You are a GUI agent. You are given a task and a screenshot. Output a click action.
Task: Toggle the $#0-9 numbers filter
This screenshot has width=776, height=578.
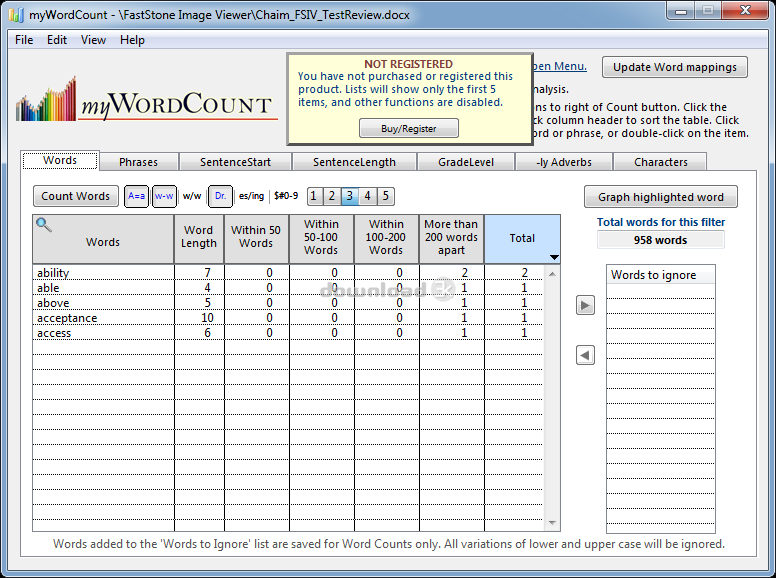point(286,196)
